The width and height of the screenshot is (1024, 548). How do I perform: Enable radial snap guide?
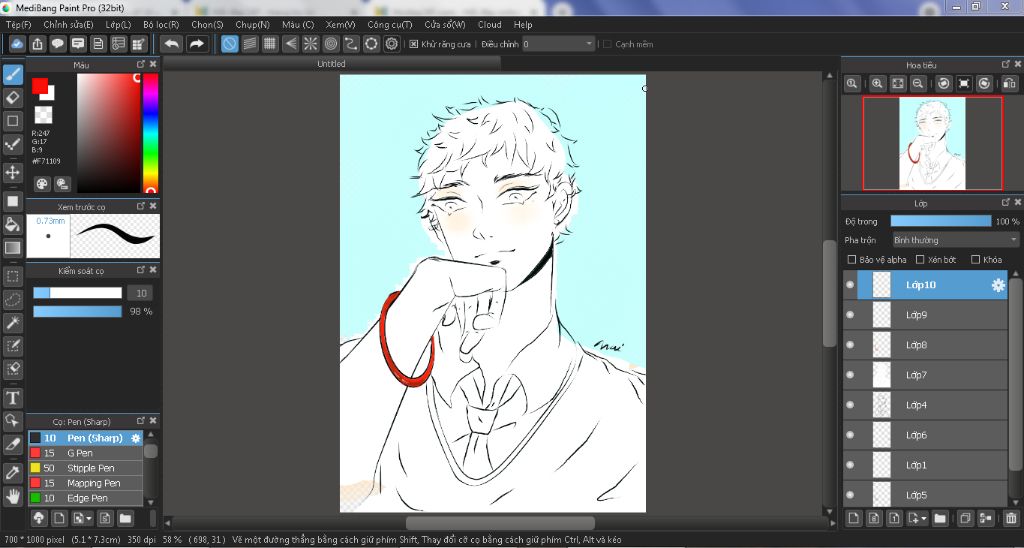click(310, 44)
